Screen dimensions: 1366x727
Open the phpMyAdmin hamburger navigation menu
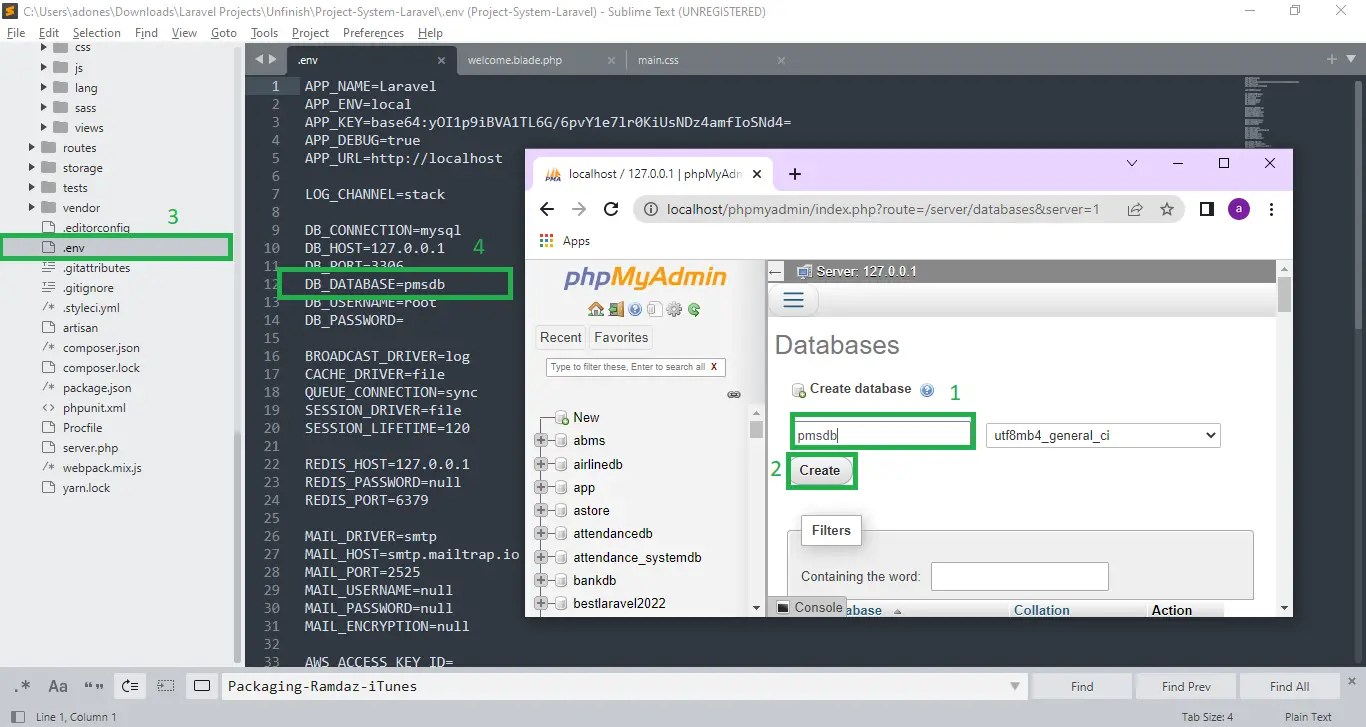coord(793,299)
